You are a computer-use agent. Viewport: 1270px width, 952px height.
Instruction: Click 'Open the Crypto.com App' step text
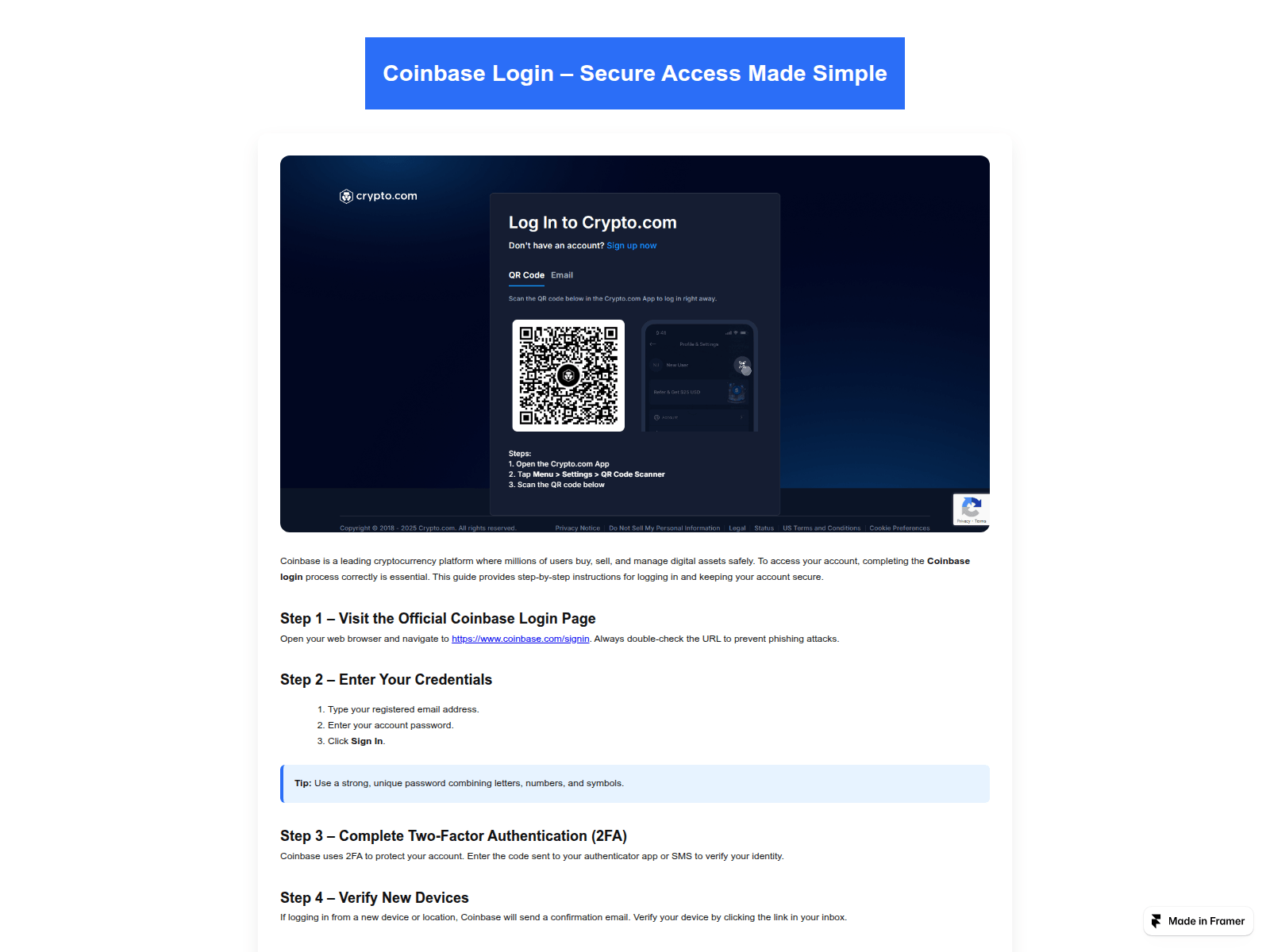(559, 464)
